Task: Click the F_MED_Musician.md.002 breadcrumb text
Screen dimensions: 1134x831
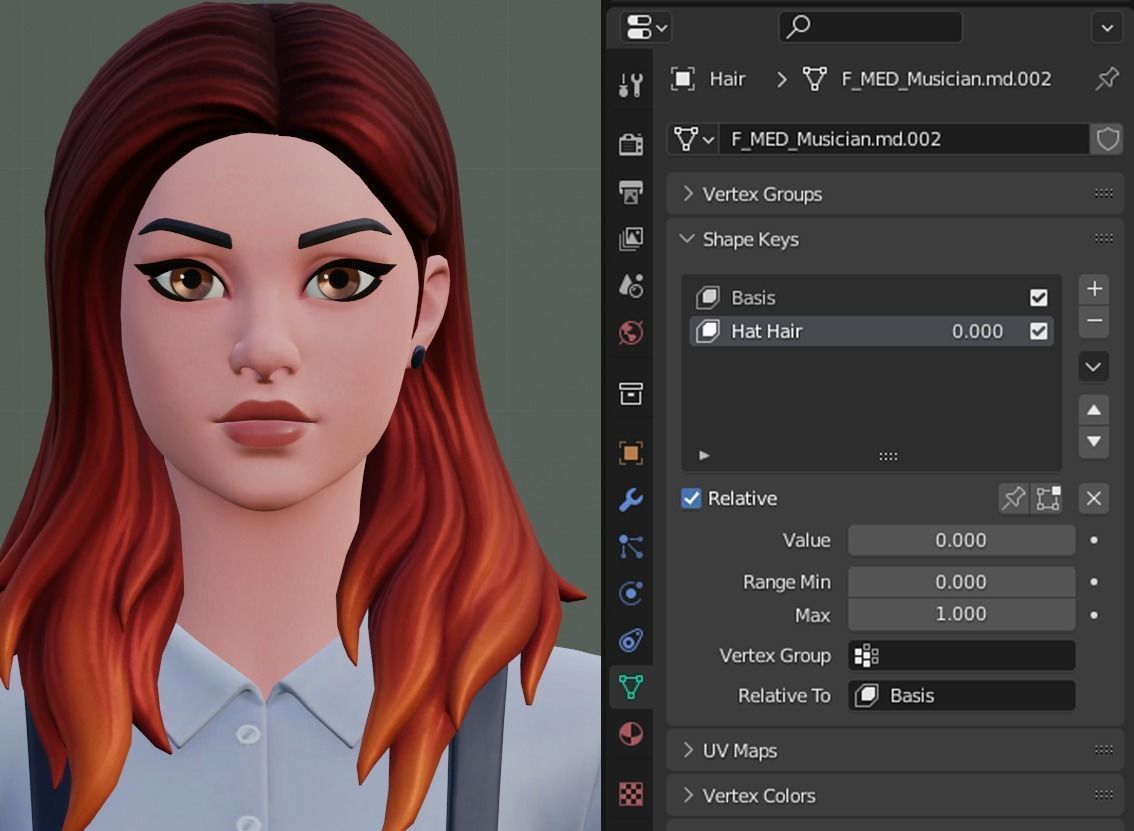Action: [946, 79]
